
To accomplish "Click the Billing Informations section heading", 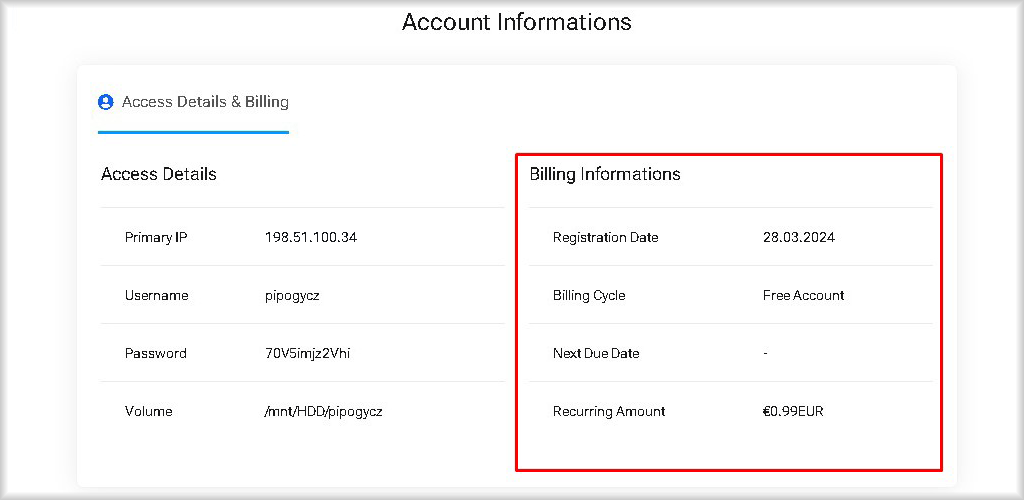I will point(605,174).
